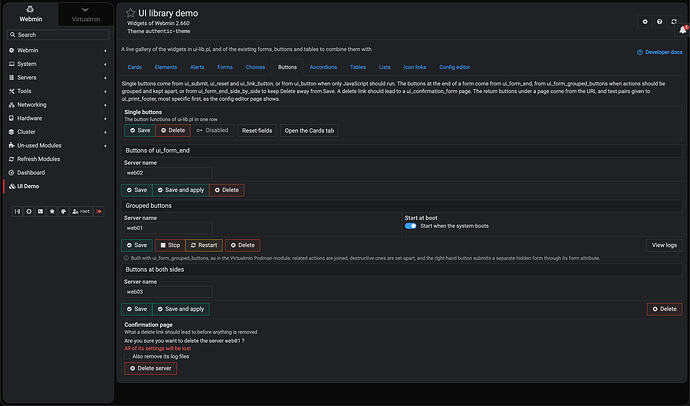Click the refresh arrows icon in header
The width and height of the screenshot is (690, 406).
pos(674,22)
